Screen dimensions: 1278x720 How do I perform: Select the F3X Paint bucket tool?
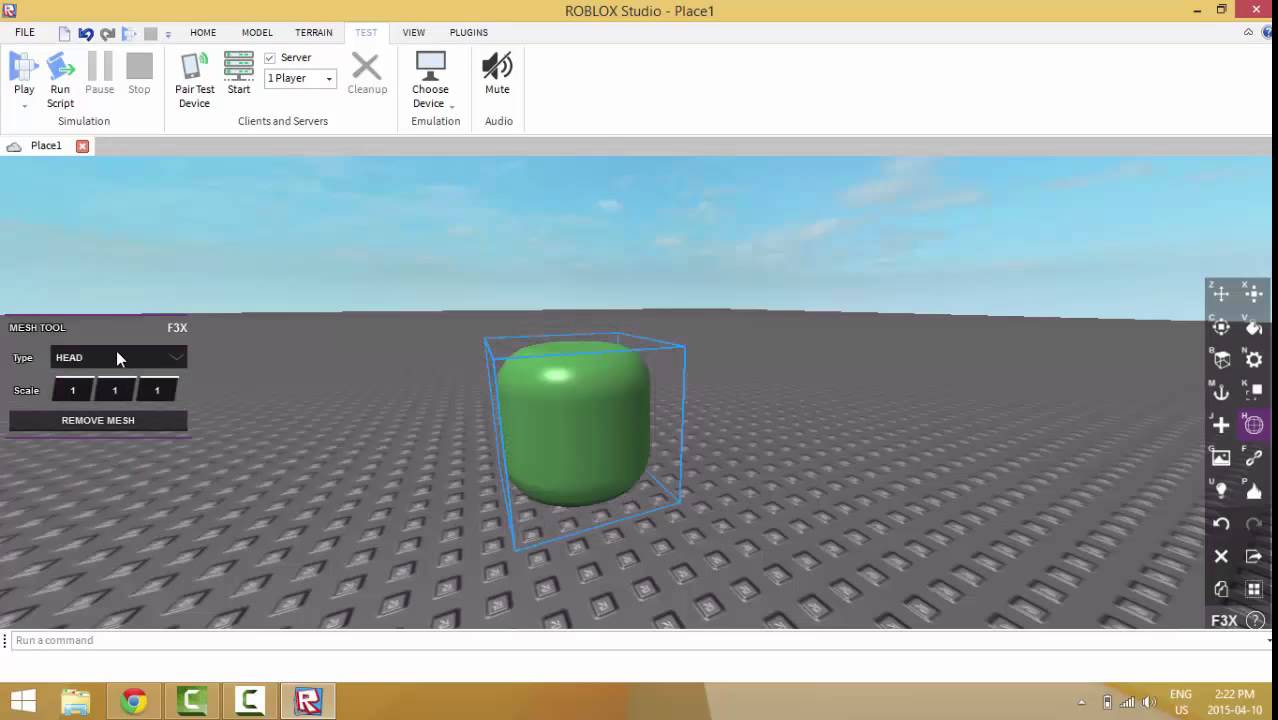click(x=1254, y=327)
